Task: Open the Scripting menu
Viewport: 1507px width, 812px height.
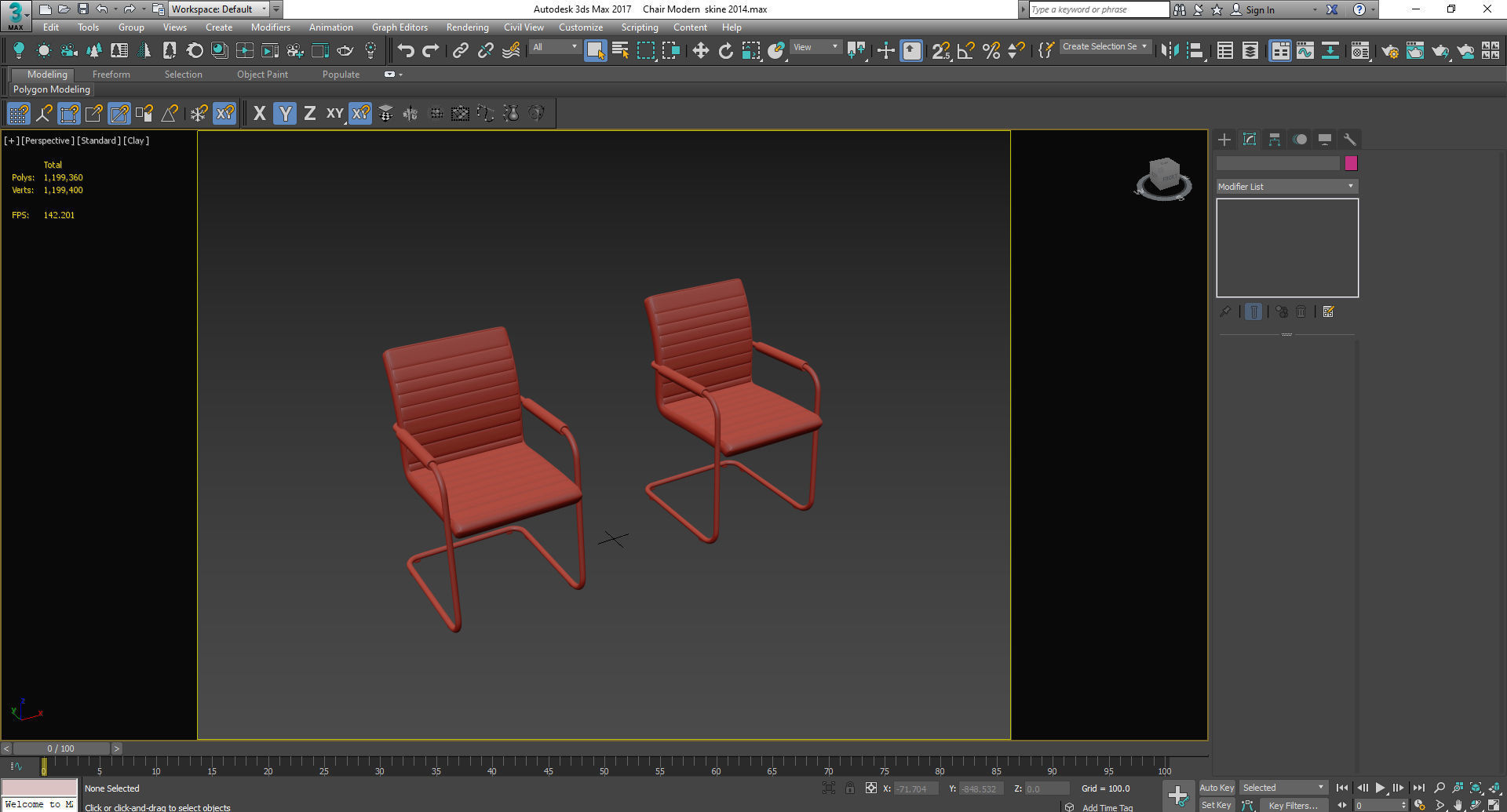Action: pyautogui.click(x=640, y=27)
